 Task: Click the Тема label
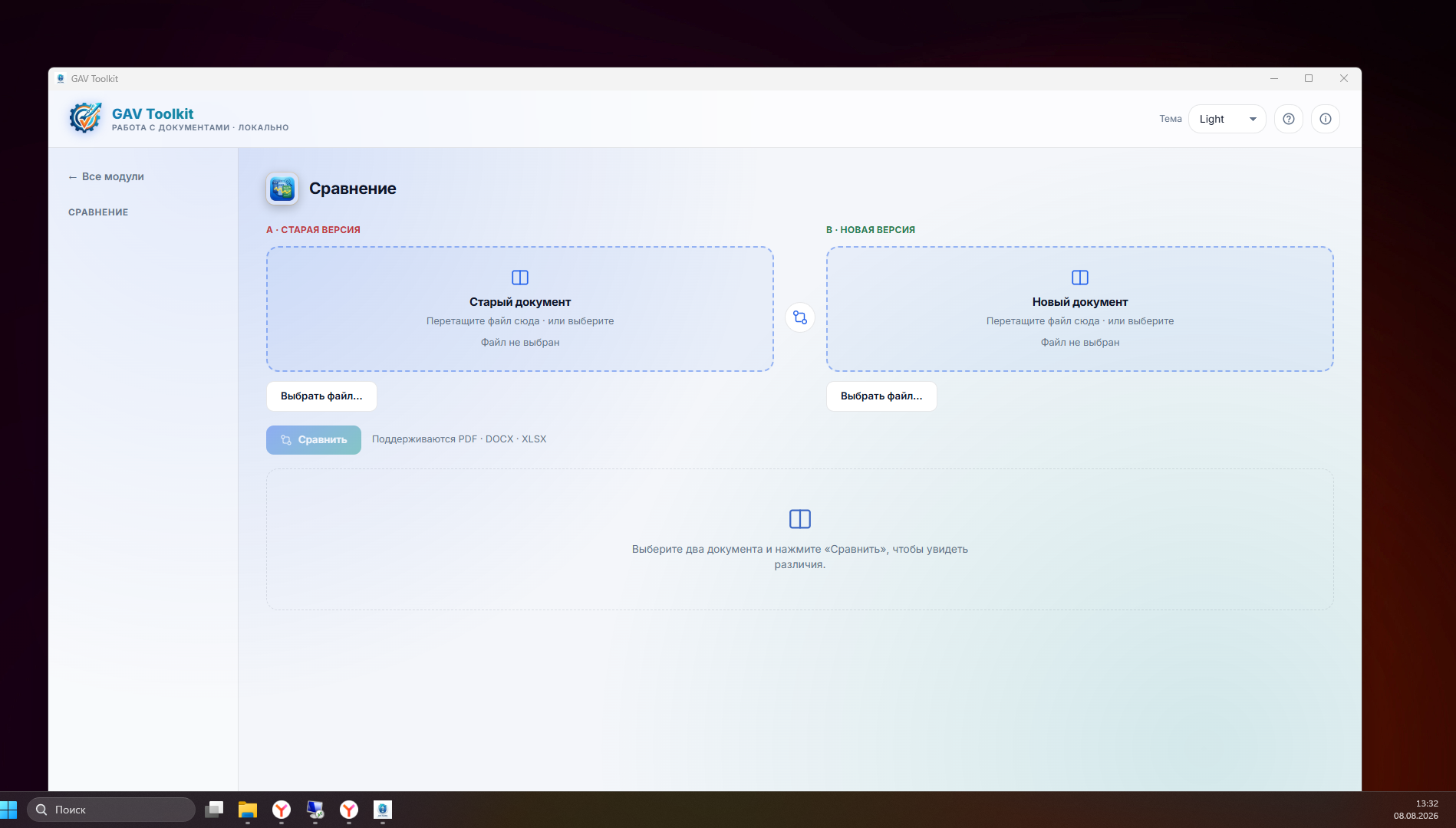pyautogui.click(x=1171, y=119)
